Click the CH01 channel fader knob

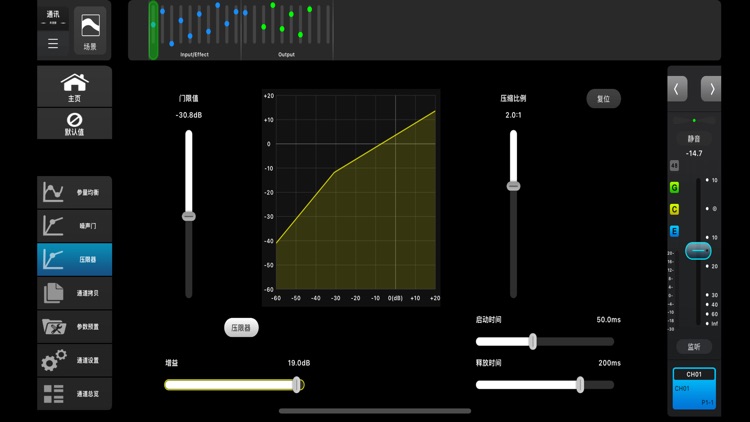pos(698,251)
